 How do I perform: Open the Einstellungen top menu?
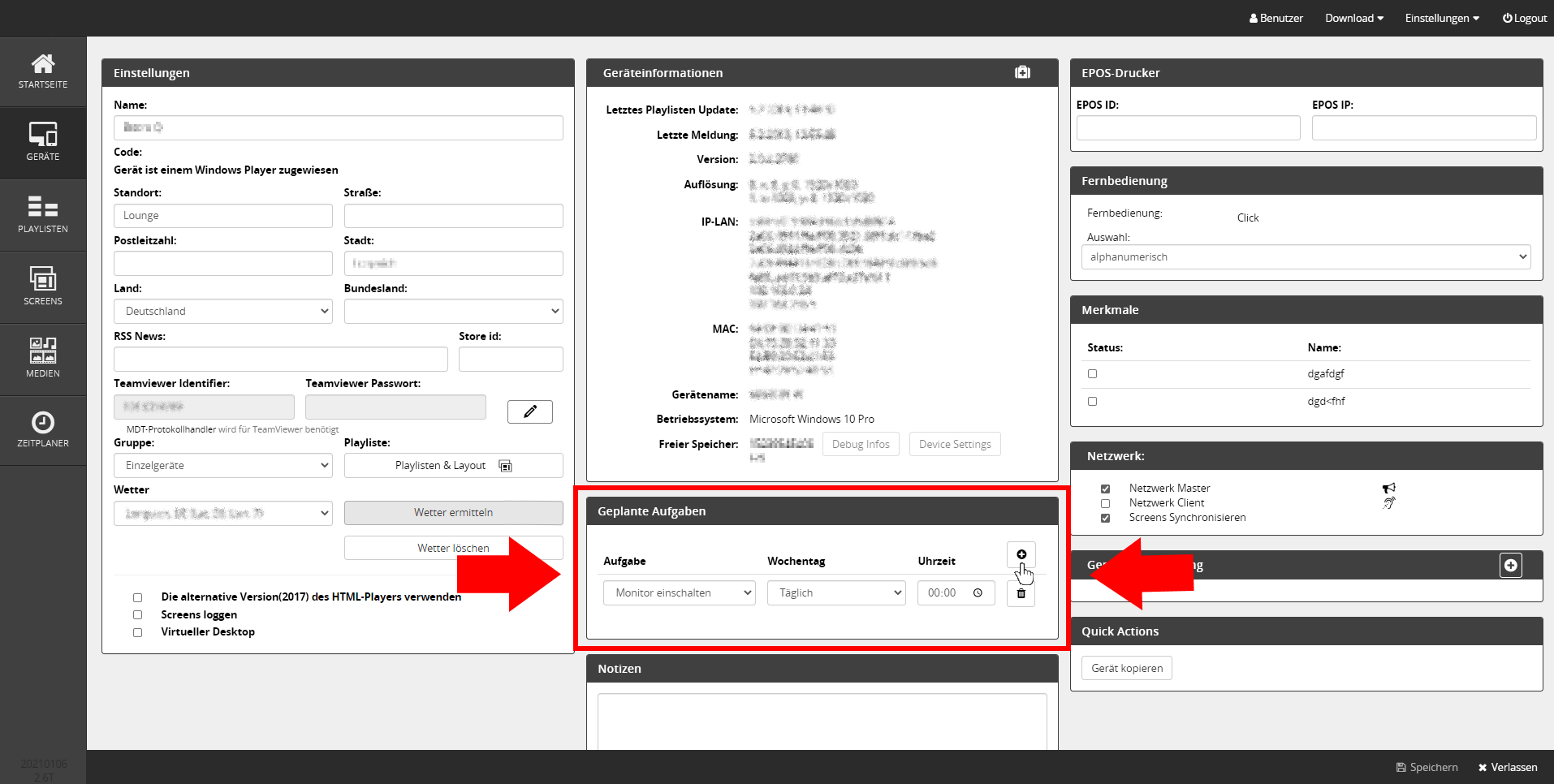point(1441,18)
